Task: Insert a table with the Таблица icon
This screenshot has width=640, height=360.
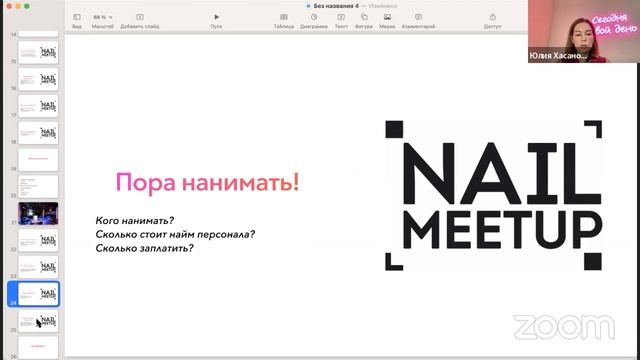Action: (x=284, y=17)
